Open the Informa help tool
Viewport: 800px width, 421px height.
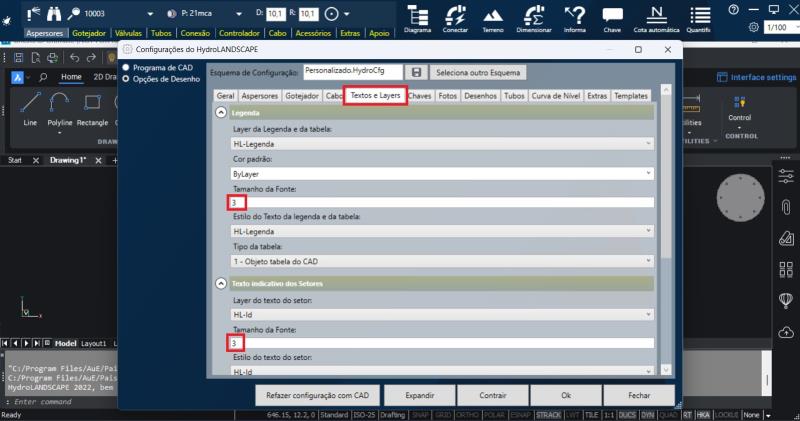575,16
